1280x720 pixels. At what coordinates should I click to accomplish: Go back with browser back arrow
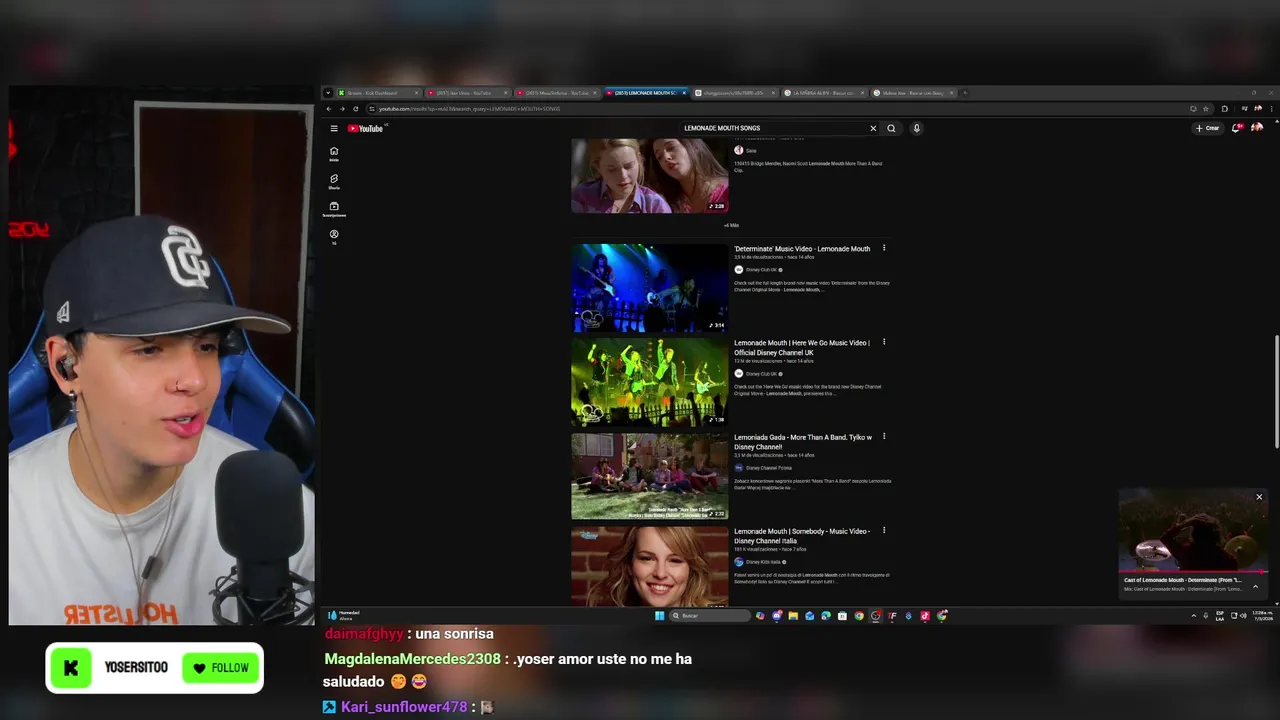pyautogui.click(x=329, y=109)
